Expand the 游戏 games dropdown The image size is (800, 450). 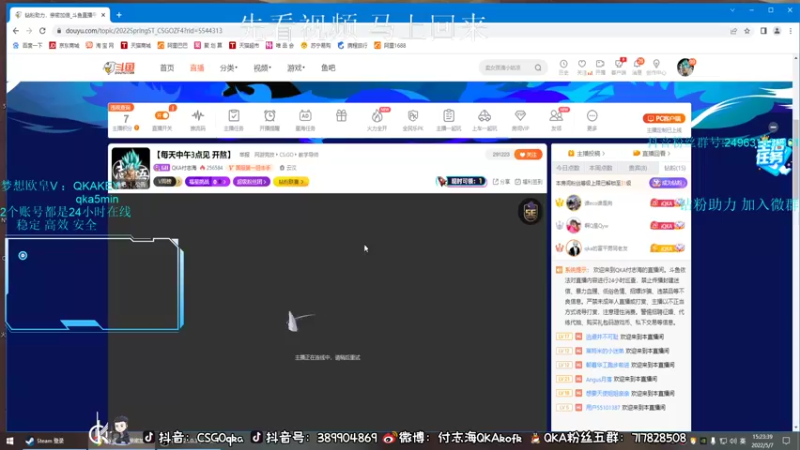295,68
